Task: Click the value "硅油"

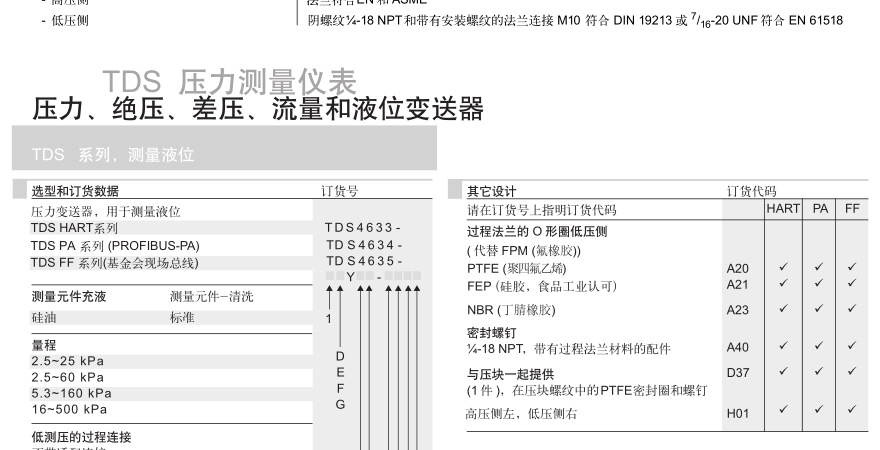Action: point(44,318)
